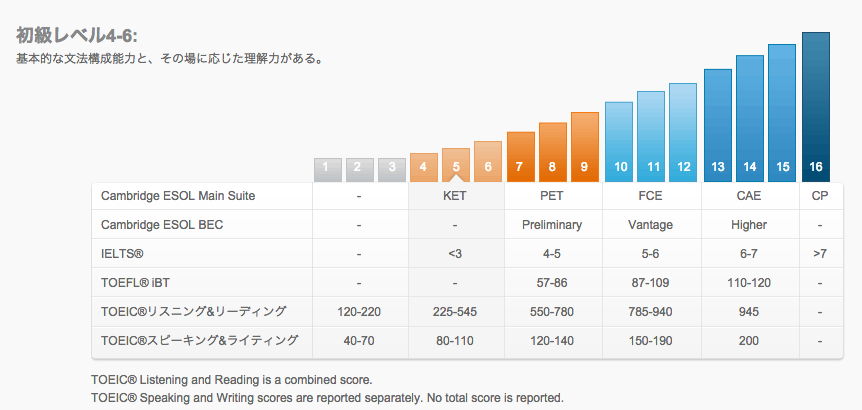Select the level 4 orange bar
This screenshot has width=862, height=410.
click(423, 168)
